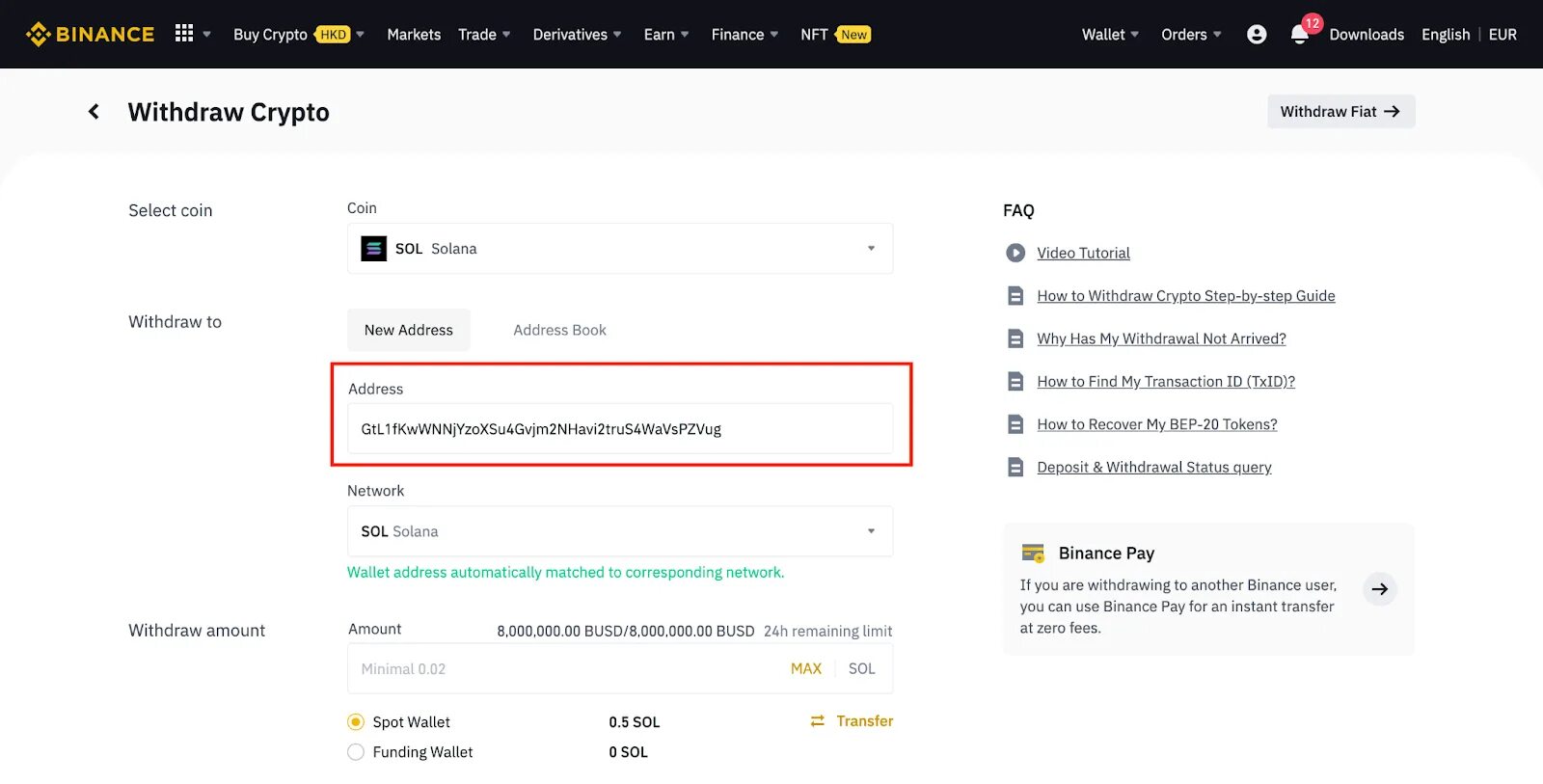Screen dimensions: 1543x784
Task: Select the New Address tab
Action: click(409, 330)
